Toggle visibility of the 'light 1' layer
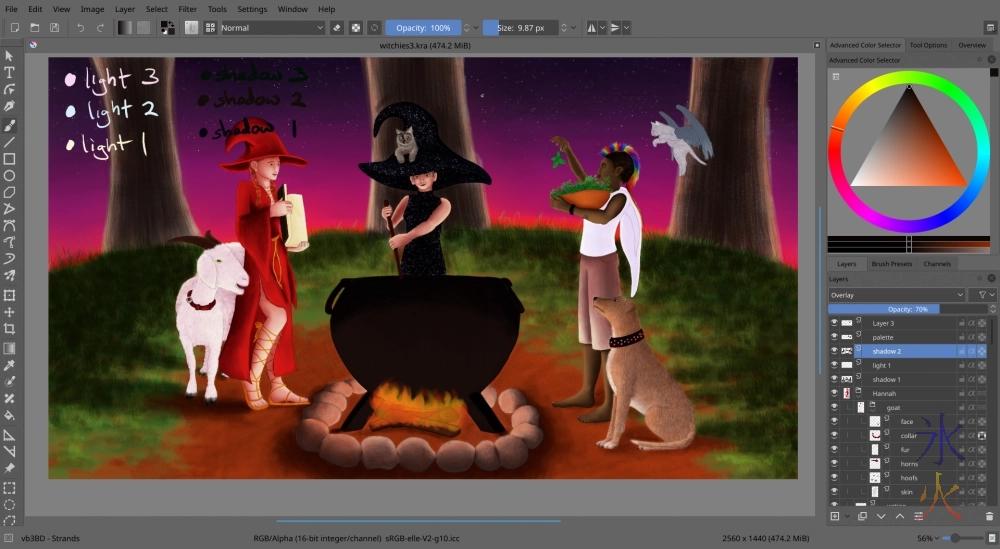Screen dimensions: 1000x549 pos(835,365)
